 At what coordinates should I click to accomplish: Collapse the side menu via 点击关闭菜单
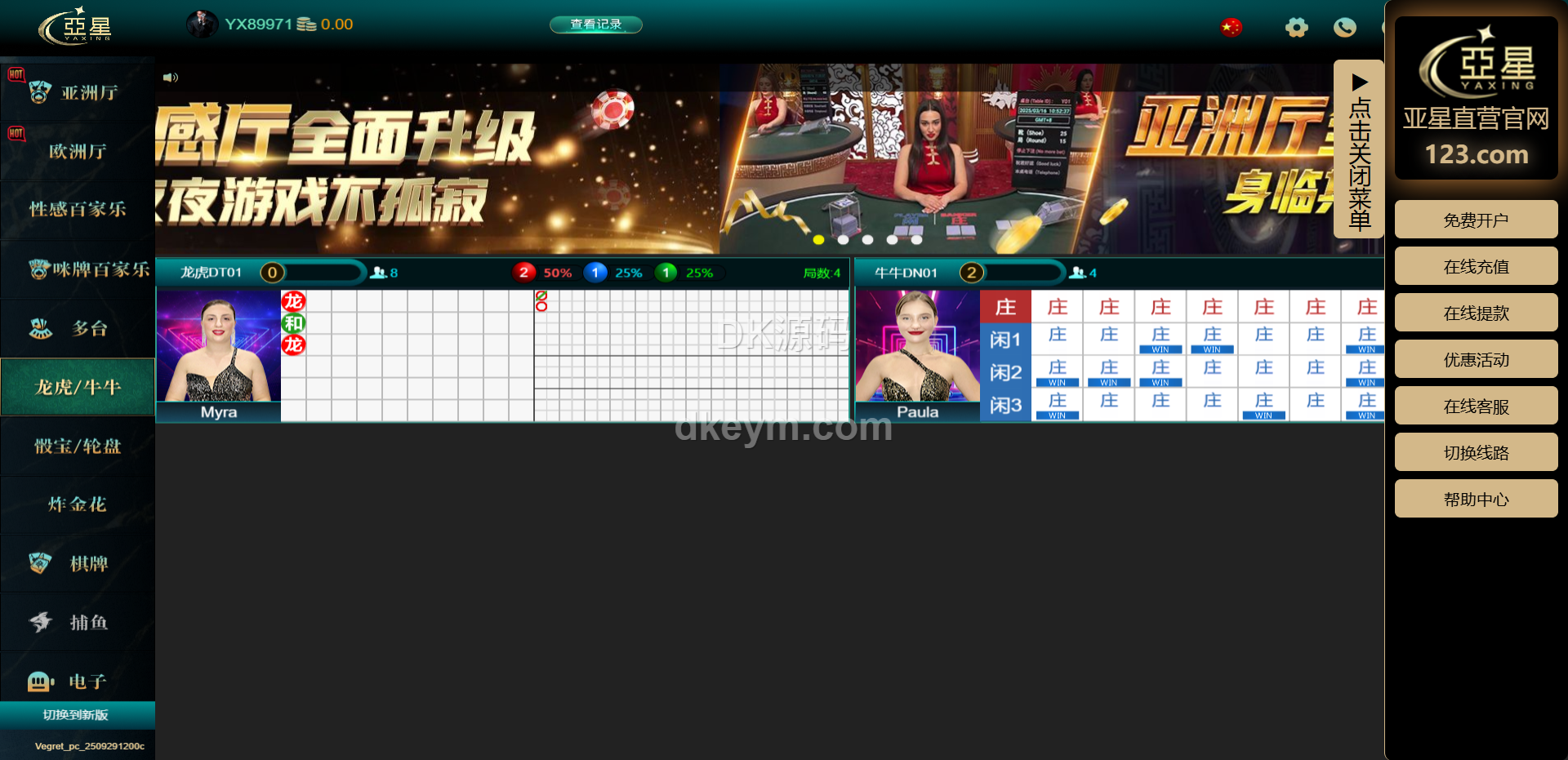[1358, 149]
